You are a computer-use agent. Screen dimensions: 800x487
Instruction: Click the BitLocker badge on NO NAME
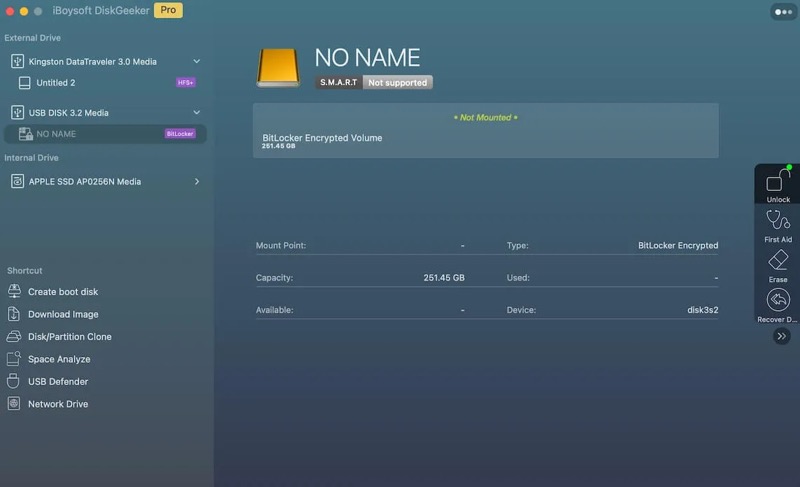click(x=180, y=134)
